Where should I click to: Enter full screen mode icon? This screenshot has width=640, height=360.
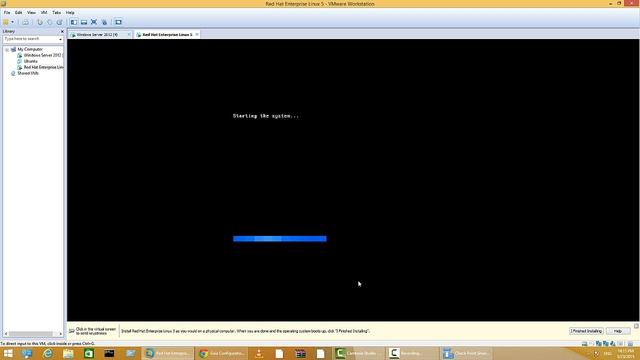click(94, 22)
